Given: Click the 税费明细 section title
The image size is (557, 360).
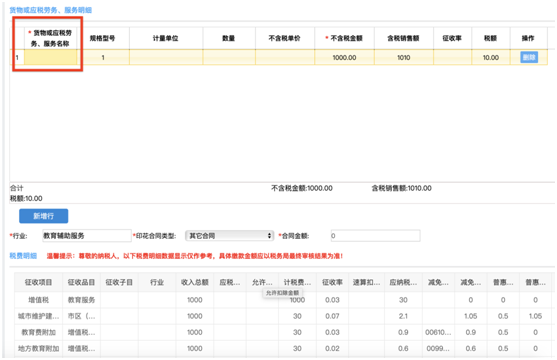Looking at the screenshot, I should 23,256.
